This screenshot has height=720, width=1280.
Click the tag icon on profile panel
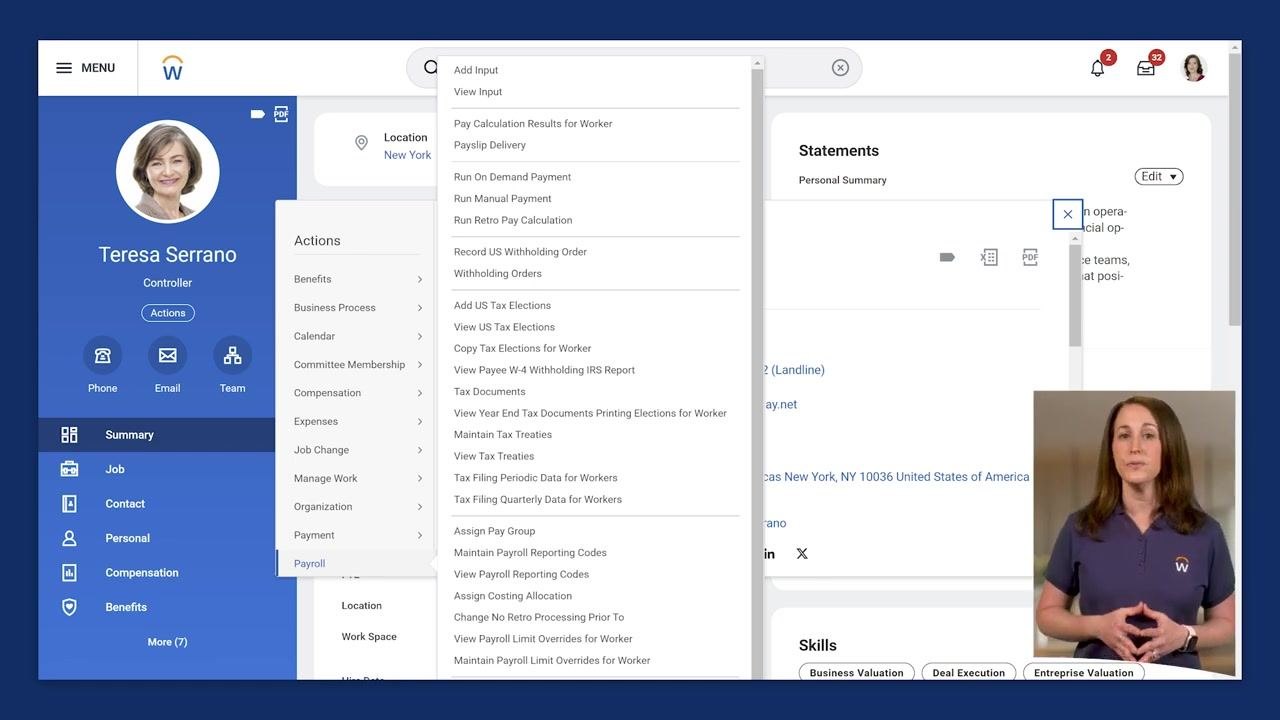coord(258,115)
